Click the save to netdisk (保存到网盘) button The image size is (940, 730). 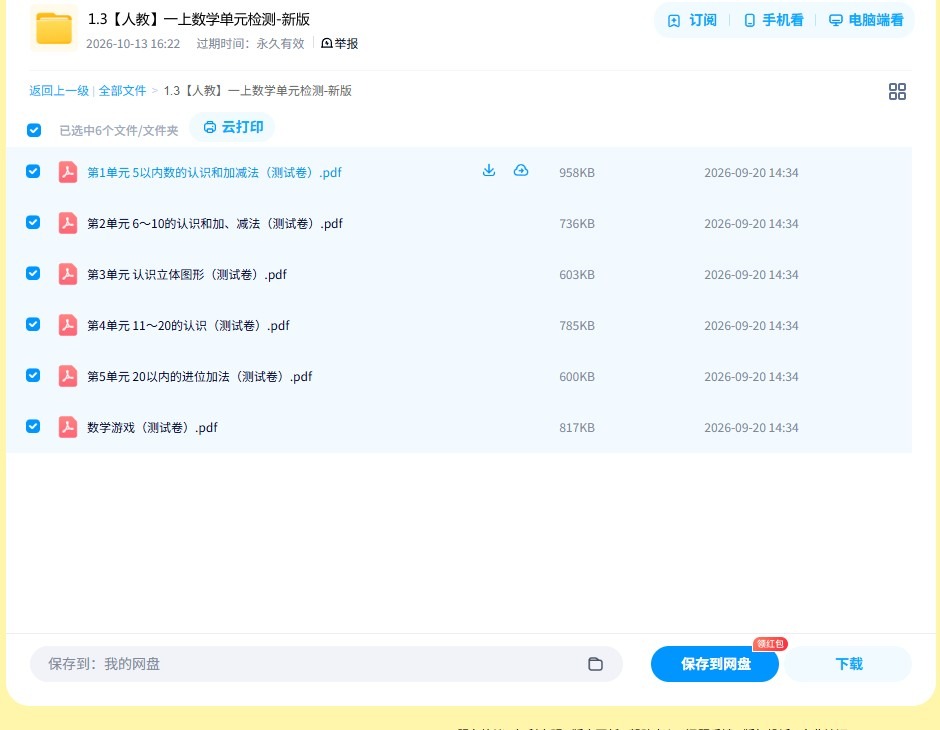(715, 664)
